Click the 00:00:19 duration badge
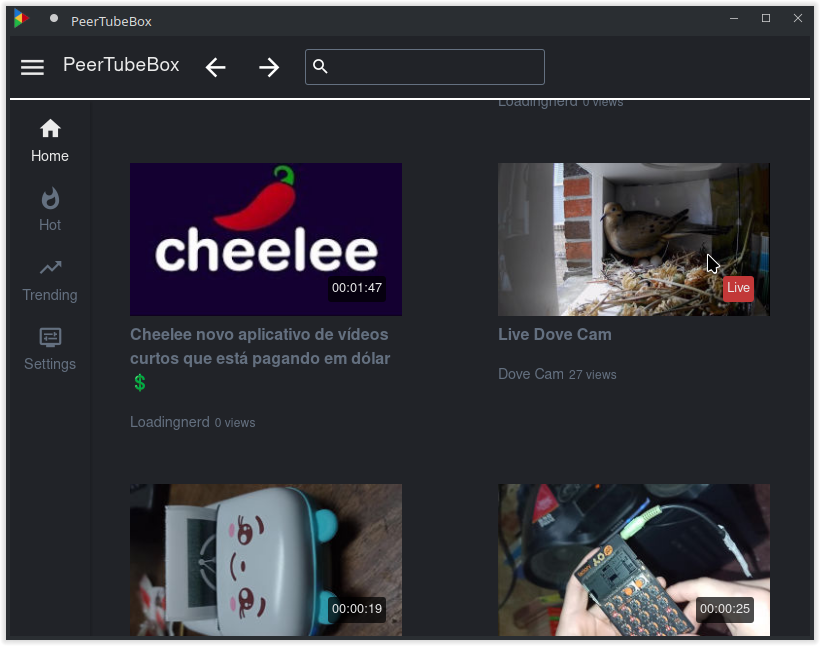 [x=357, y=609]
